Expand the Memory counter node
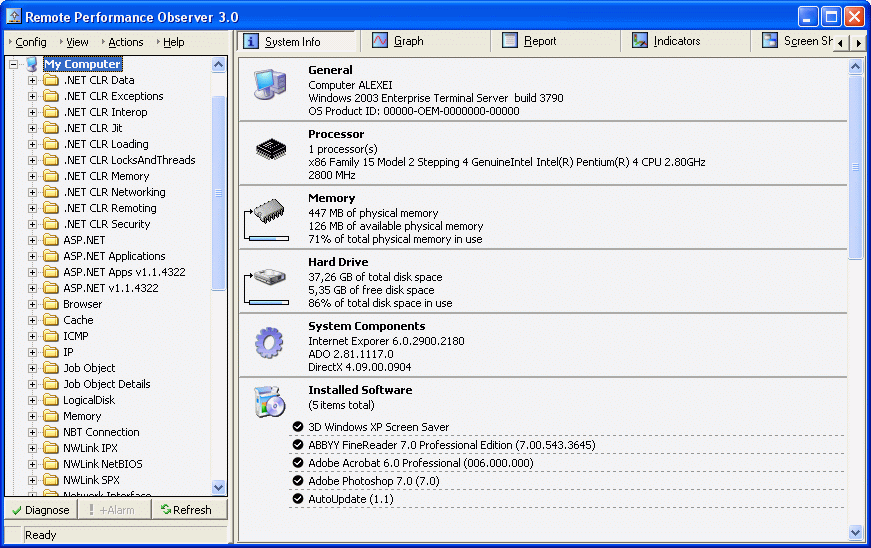Image resolution: width=871 pixels, height=548 pixels. tap(32, 416)
